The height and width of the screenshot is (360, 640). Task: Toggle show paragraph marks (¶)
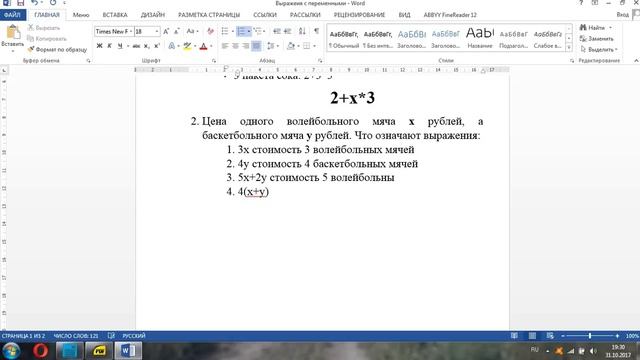tap(316, 31)
